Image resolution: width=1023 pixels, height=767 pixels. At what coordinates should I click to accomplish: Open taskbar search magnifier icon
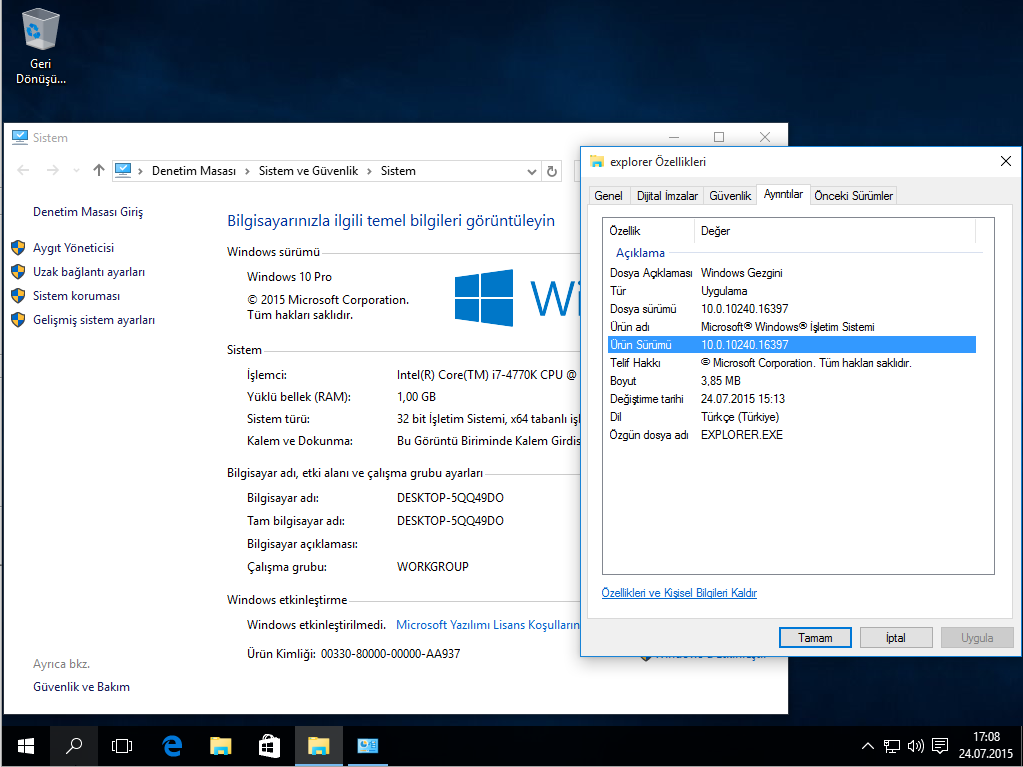[74, 745]
